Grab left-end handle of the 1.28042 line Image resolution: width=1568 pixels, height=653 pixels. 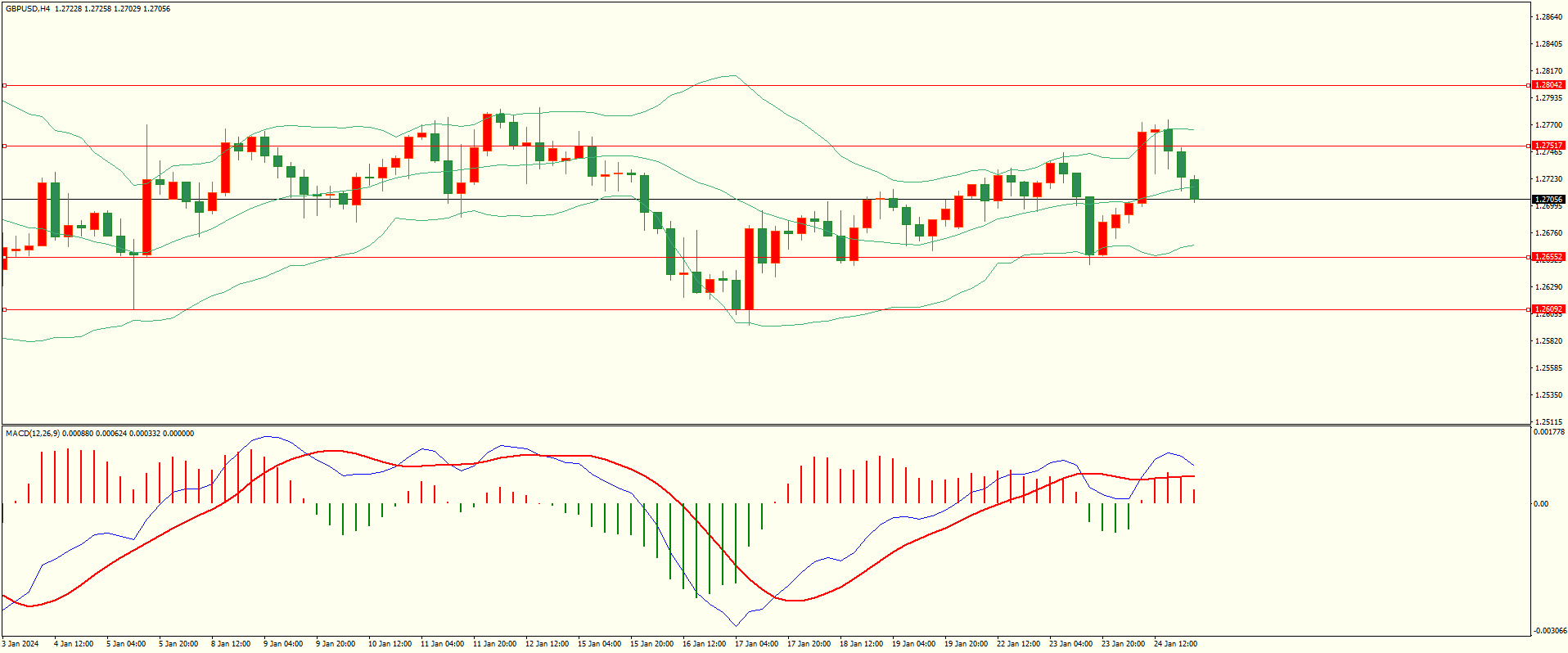tap(4, 85)
